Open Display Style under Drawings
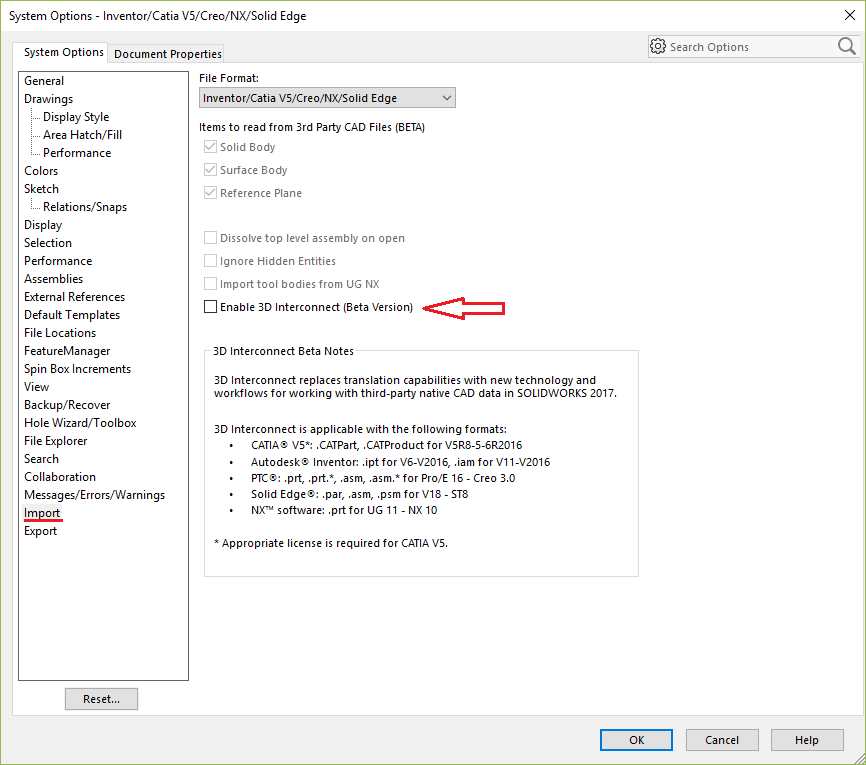Image resolution: width=866 pixels, height=765 pixels. [x=76, y=117]
